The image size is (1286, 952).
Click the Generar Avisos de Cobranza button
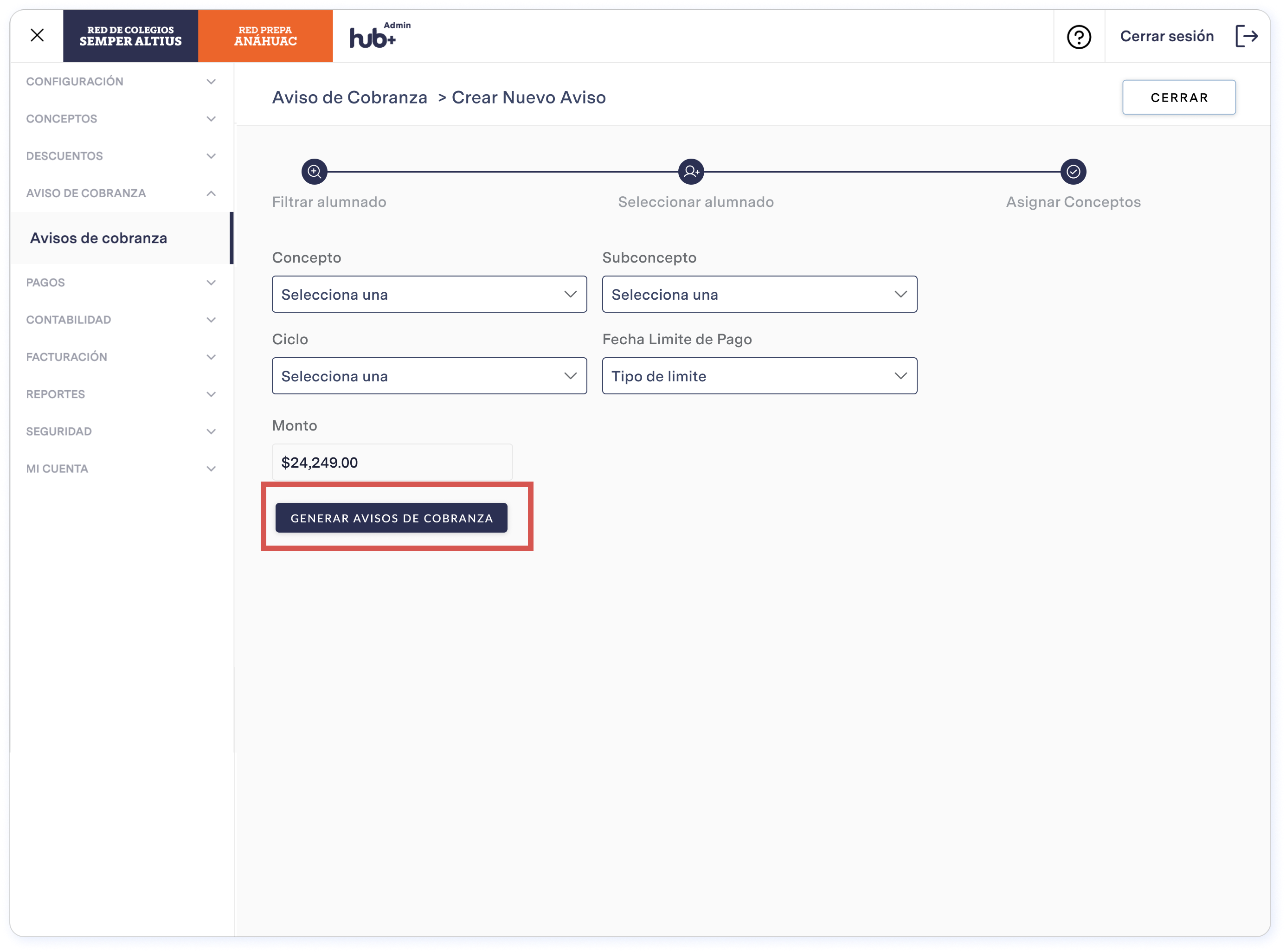tap(391, 518)
